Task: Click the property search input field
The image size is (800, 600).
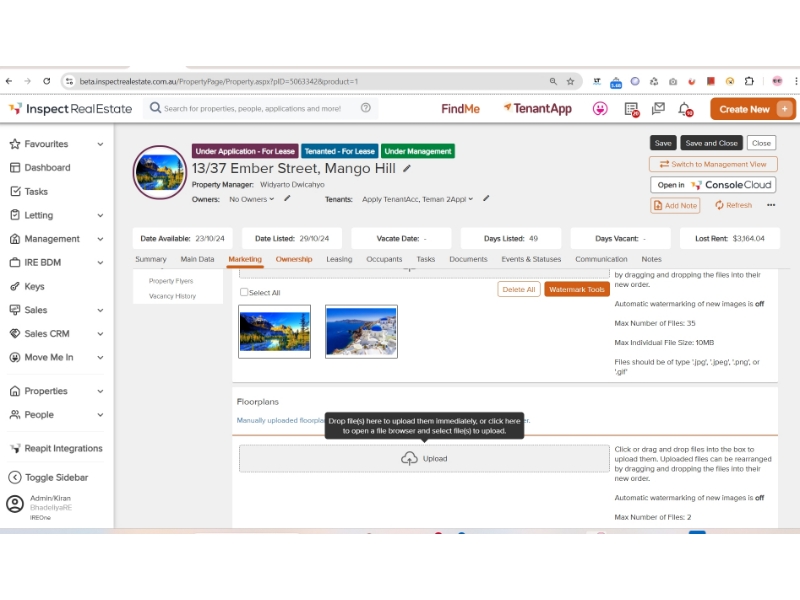Action: pos(255,108)
